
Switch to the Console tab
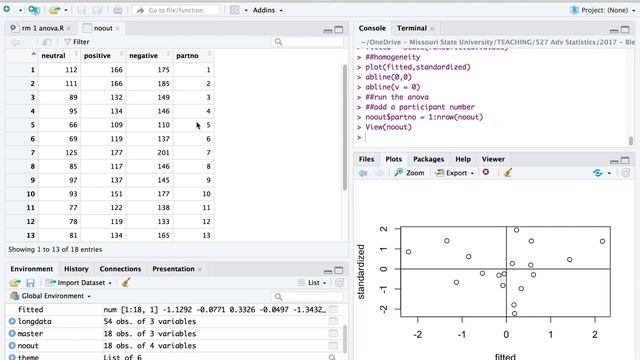coord(372,28)
